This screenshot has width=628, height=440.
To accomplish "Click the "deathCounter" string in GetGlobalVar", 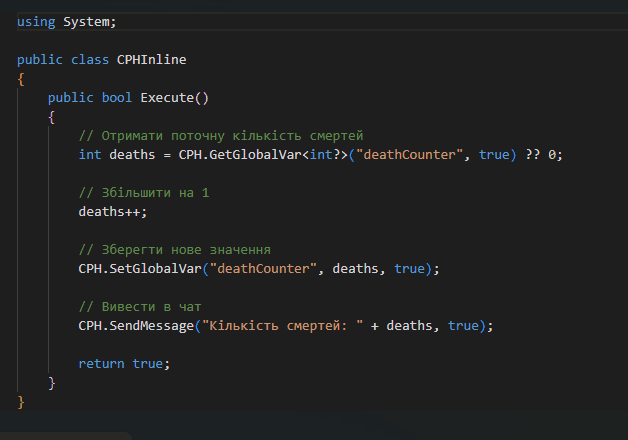I will coord(418,155).
